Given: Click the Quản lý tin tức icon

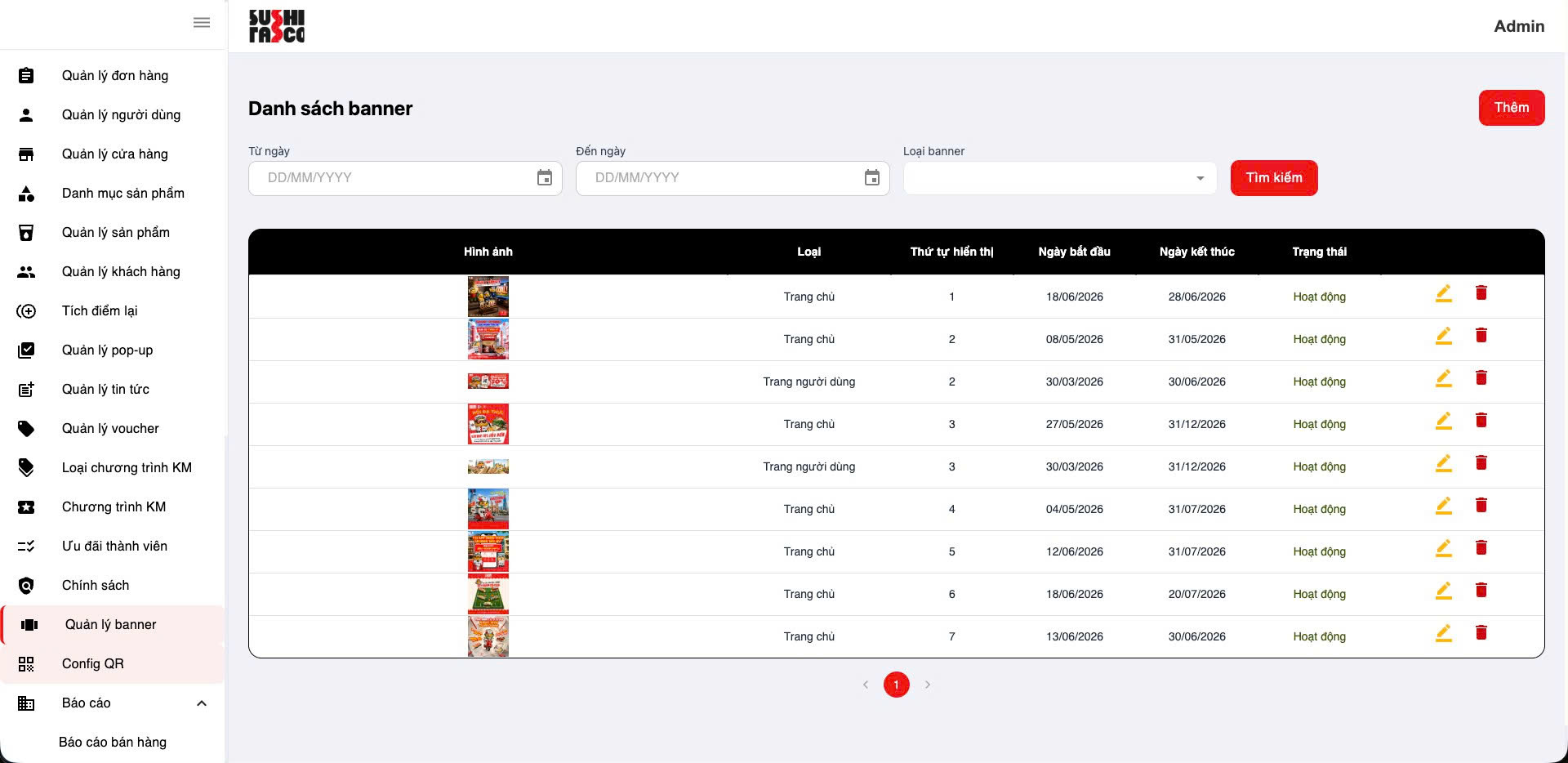Looking at the screenshot, I should click(x=26, y=390).
